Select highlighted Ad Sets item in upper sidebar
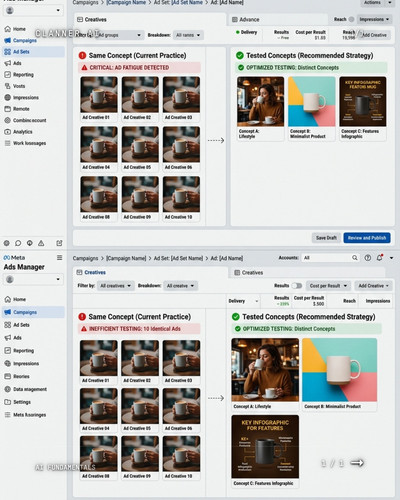 33,52
